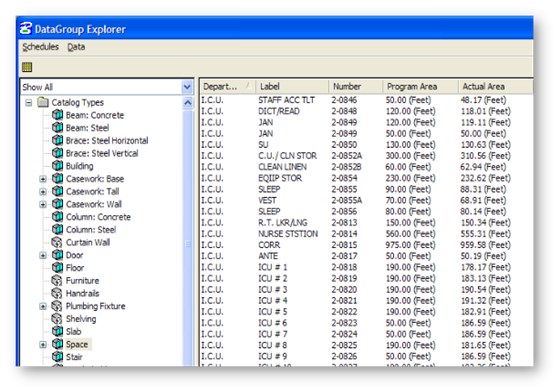The image size is (560, 392).
Task: Click the DataGroup Explorer title bar logo
Action: pyautogui.click(x=26, y=28)
